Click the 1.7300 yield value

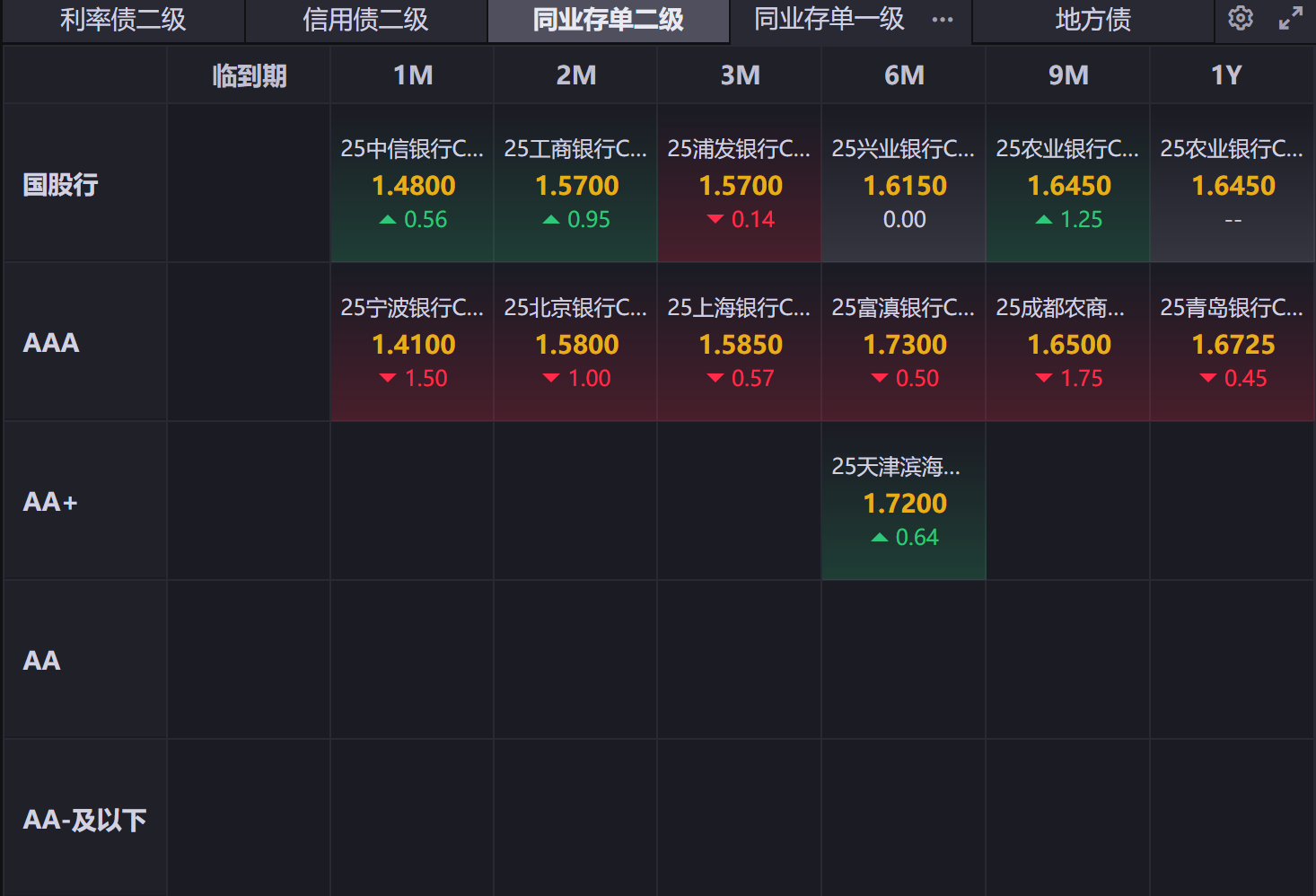click(905, 345)
